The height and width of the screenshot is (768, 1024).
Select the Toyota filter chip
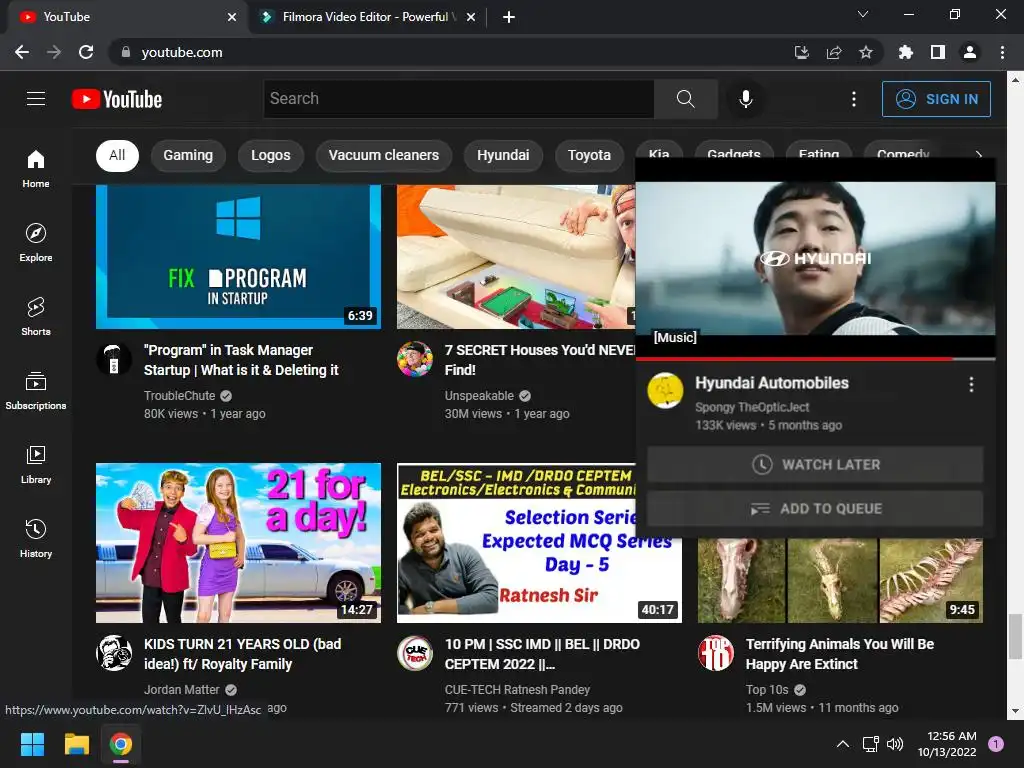pyautogui.click(x=589, y=155)
